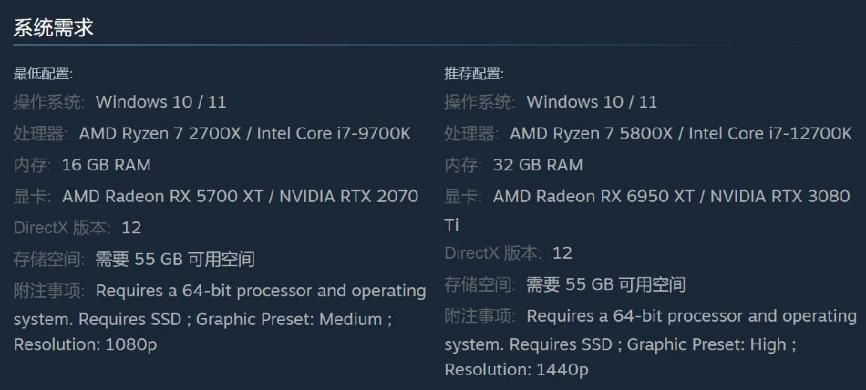This screenshot has height=390, width=866.
Task: Click the Resolution: 1440p text
Action: tap(516, 370)
